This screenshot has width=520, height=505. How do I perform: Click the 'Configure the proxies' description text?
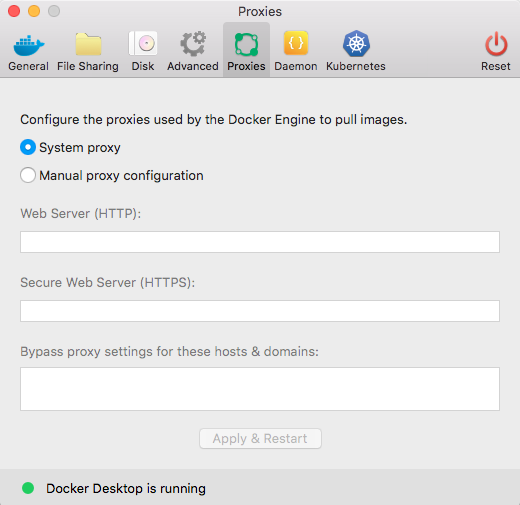tap(214, 119)
